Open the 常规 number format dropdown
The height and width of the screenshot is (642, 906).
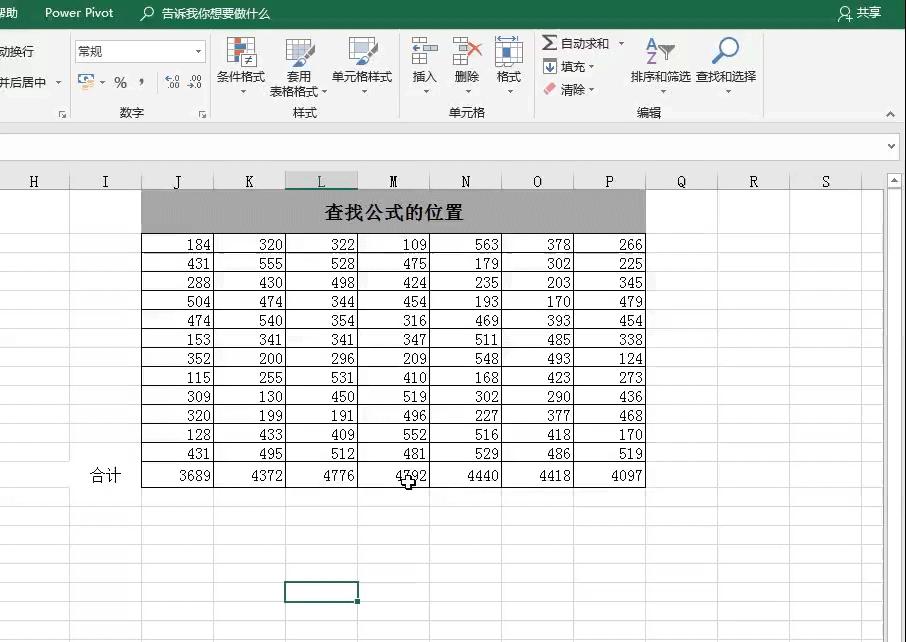[x=198, y=51]
